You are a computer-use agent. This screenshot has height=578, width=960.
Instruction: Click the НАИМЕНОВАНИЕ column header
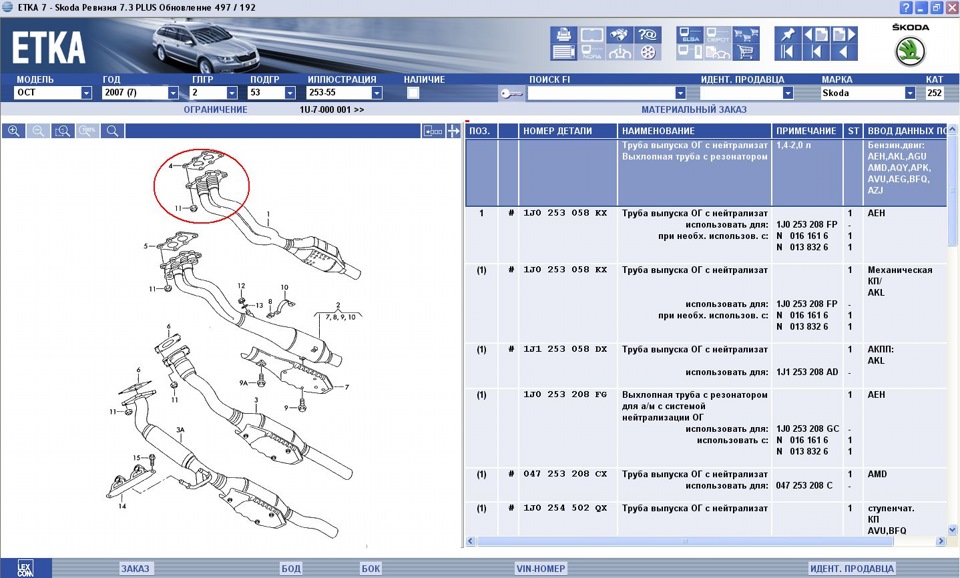tap(694, 130)
